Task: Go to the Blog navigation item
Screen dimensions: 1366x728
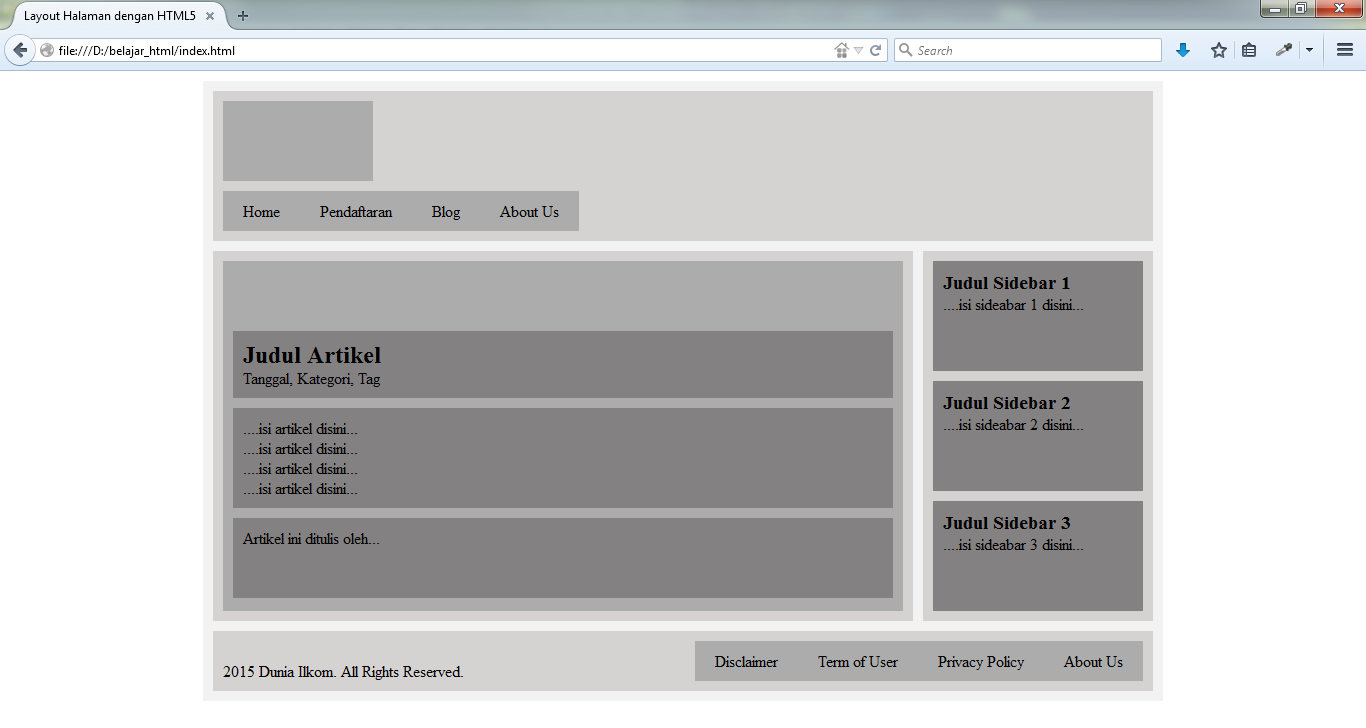Action: pos(446,212)
